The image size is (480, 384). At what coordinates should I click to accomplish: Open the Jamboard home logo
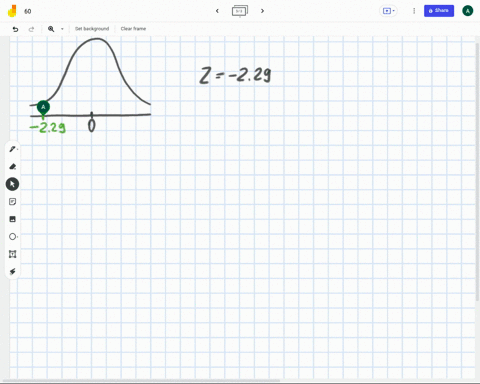[12, 11]
